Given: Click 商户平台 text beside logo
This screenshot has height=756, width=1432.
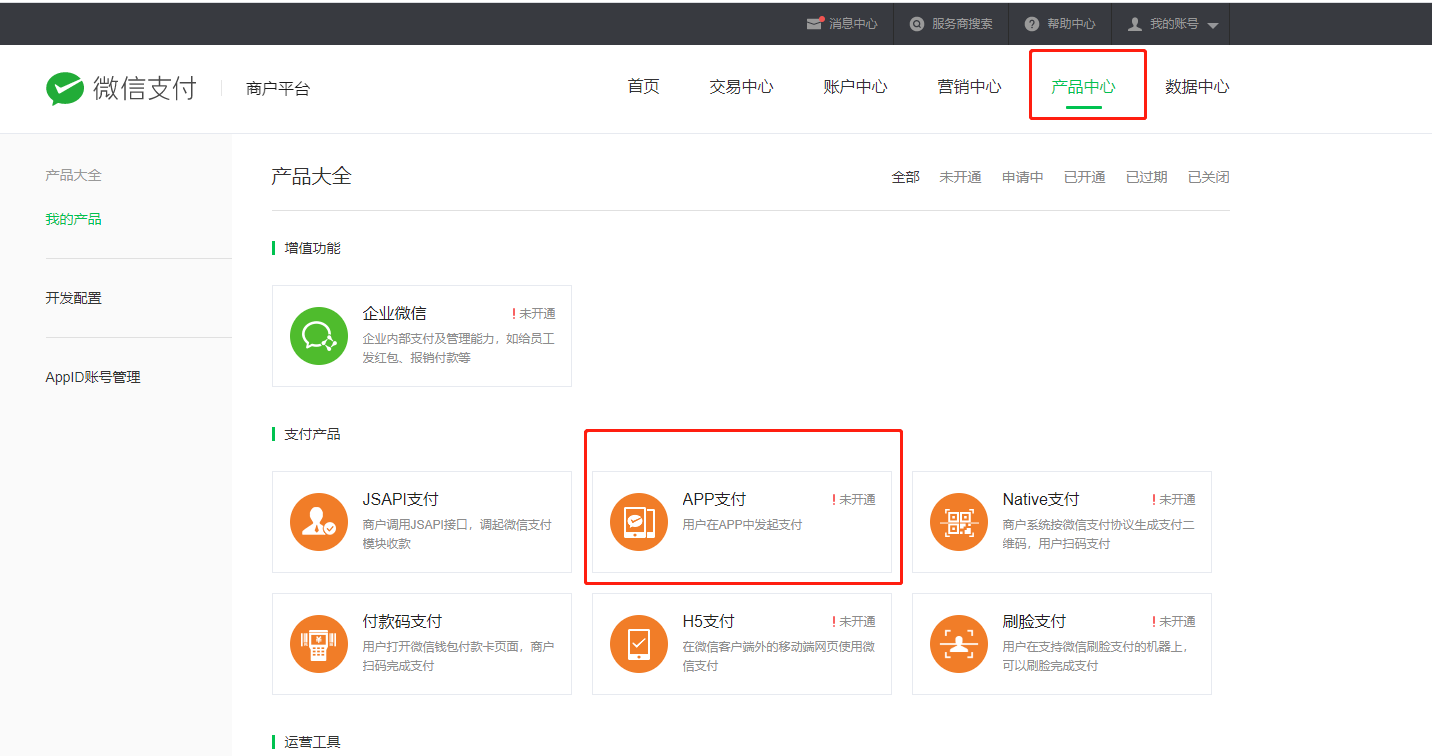Looking at the screenshot, I should [278, 88].
